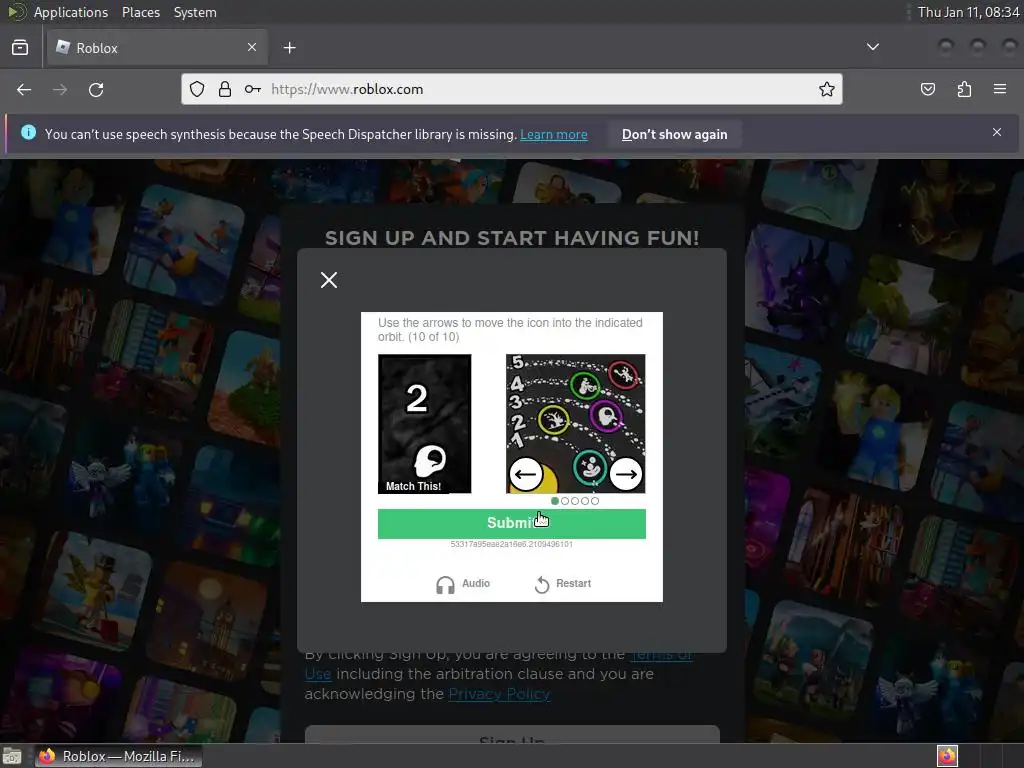The height and width of the screenshot is (768, 1024).
Task: Open the Firefox View icon
Action: coord(20,48)
